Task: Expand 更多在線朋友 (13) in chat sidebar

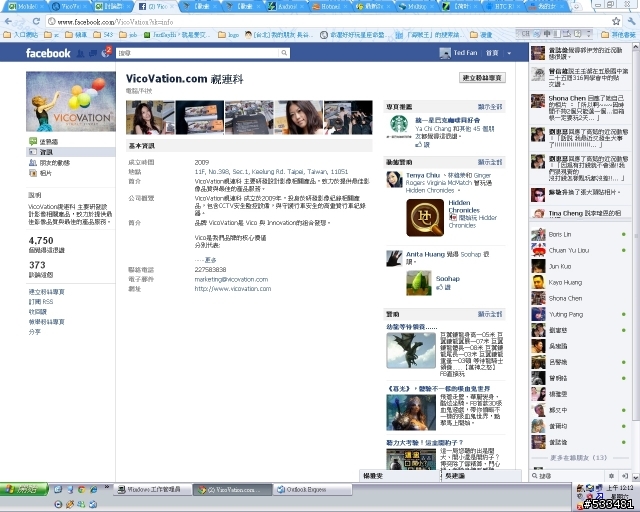Action: [578, 458]
